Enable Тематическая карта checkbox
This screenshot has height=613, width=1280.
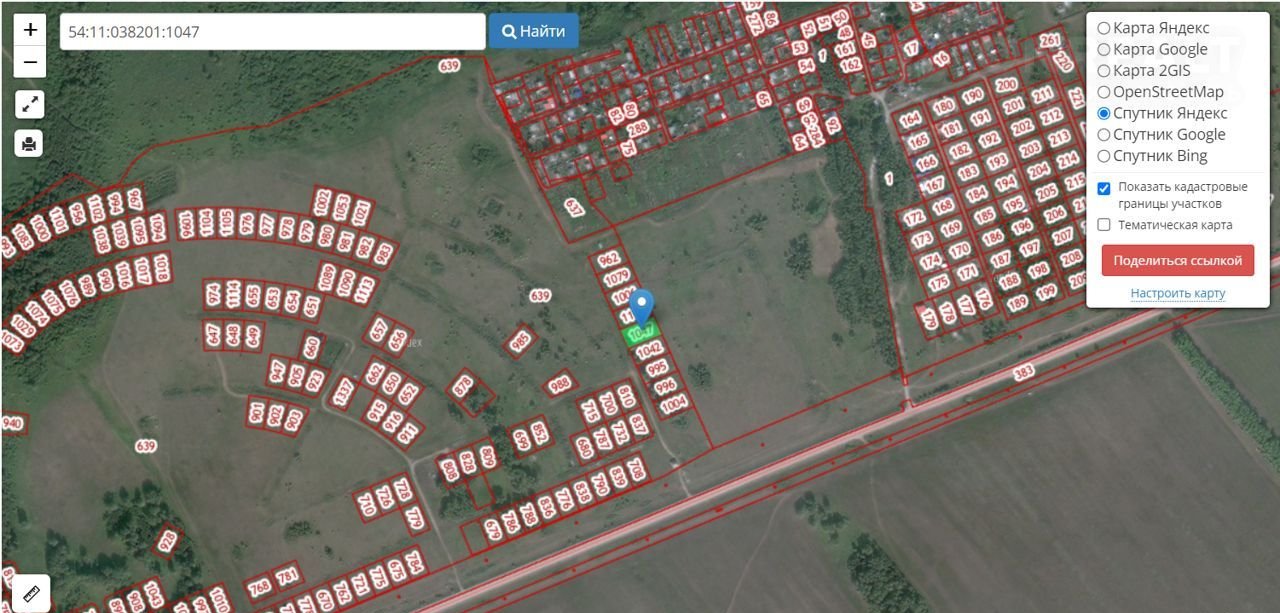point(1104,225)
